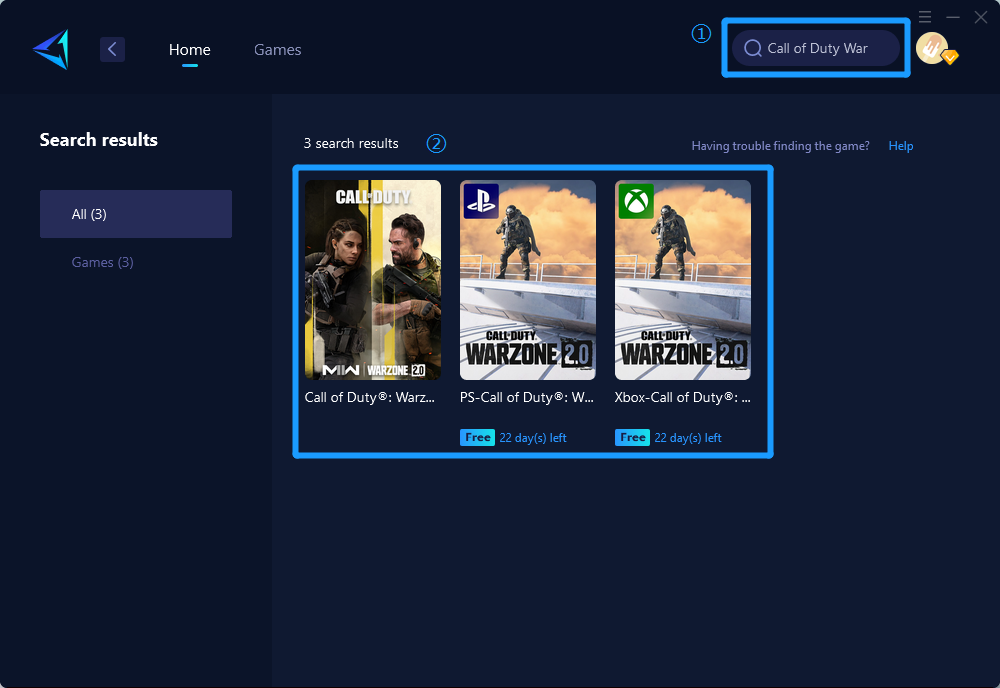Image resolution: width=1000 pixels, height=688 pixels.
Task: Go back using the arrow button
Action: 112,49
